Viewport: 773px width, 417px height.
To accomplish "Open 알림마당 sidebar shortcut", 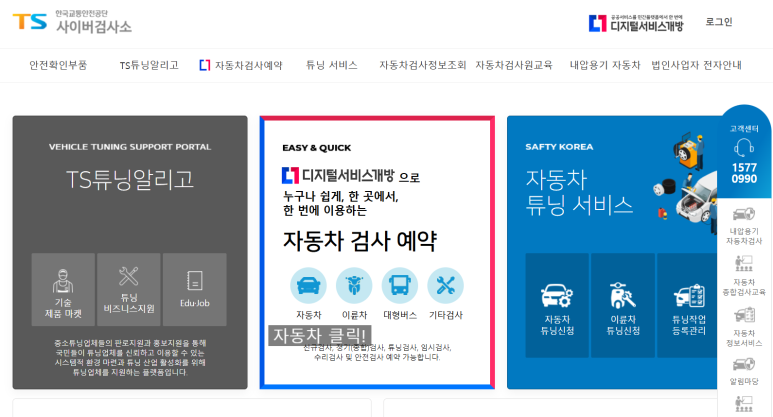I will pos(744,371).
